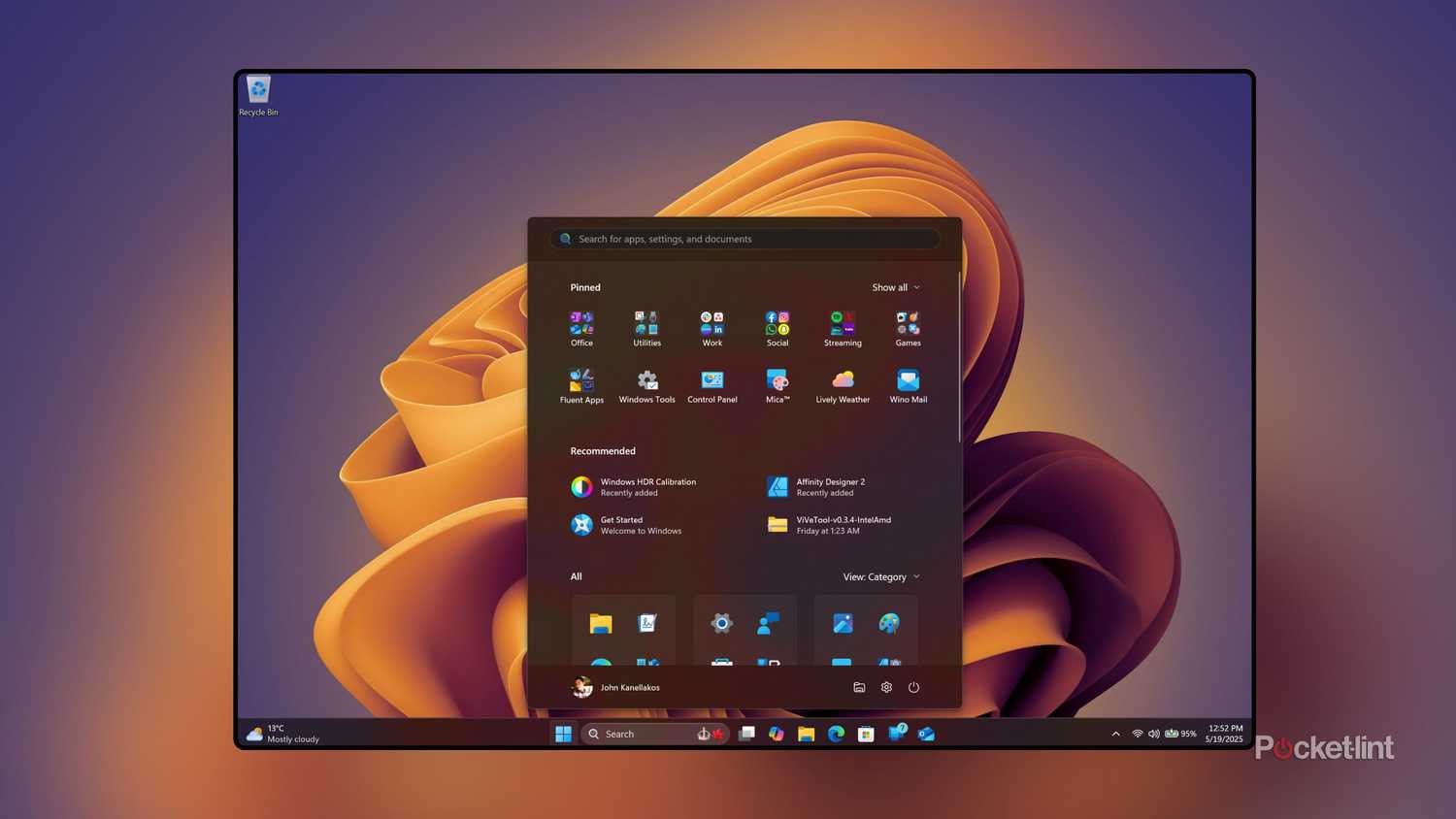Launch Wino Mail from the pinned section

click(908, 380)
